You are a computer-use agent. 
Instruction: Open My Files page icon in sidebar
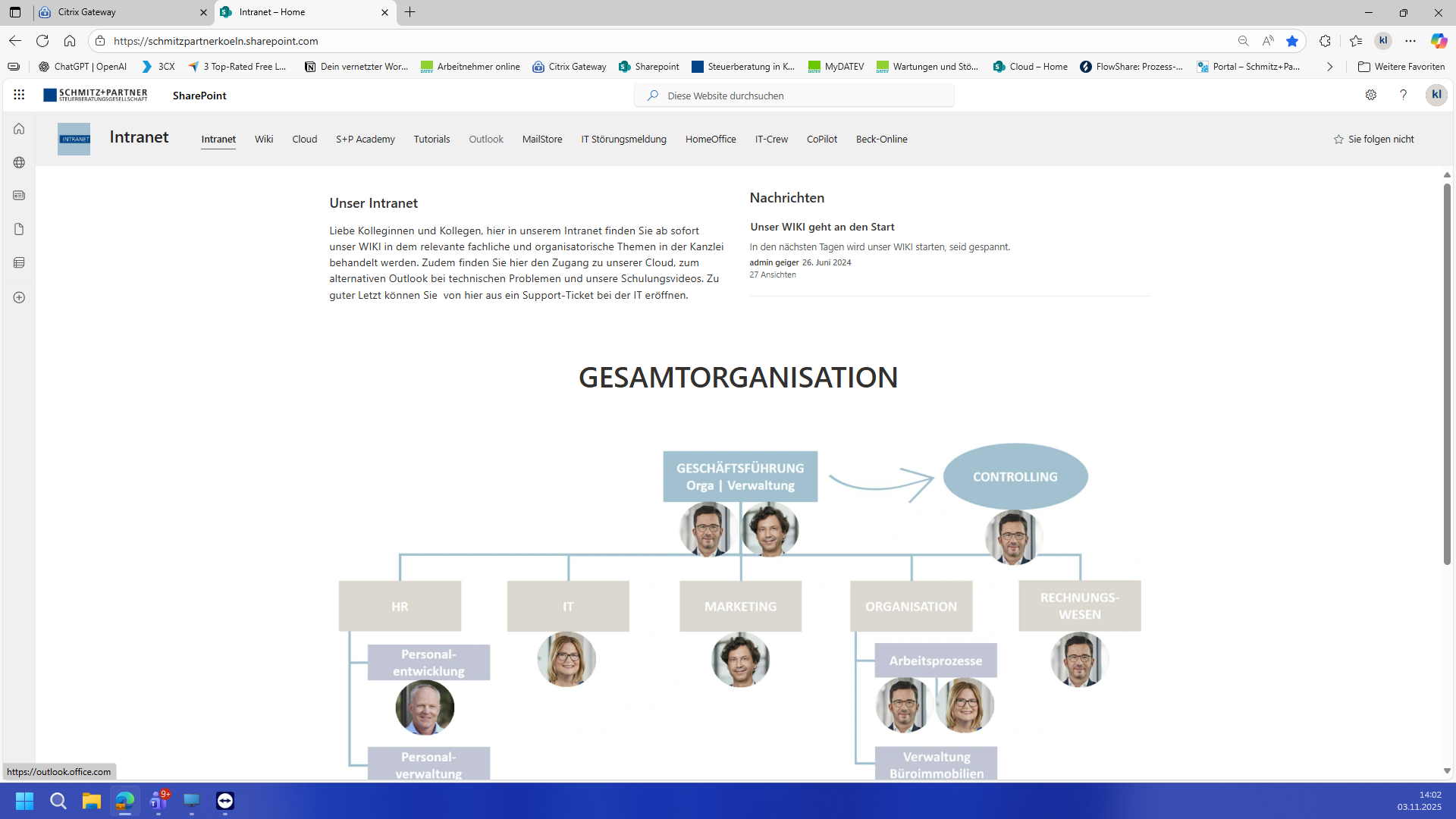(x=19, y=229)
